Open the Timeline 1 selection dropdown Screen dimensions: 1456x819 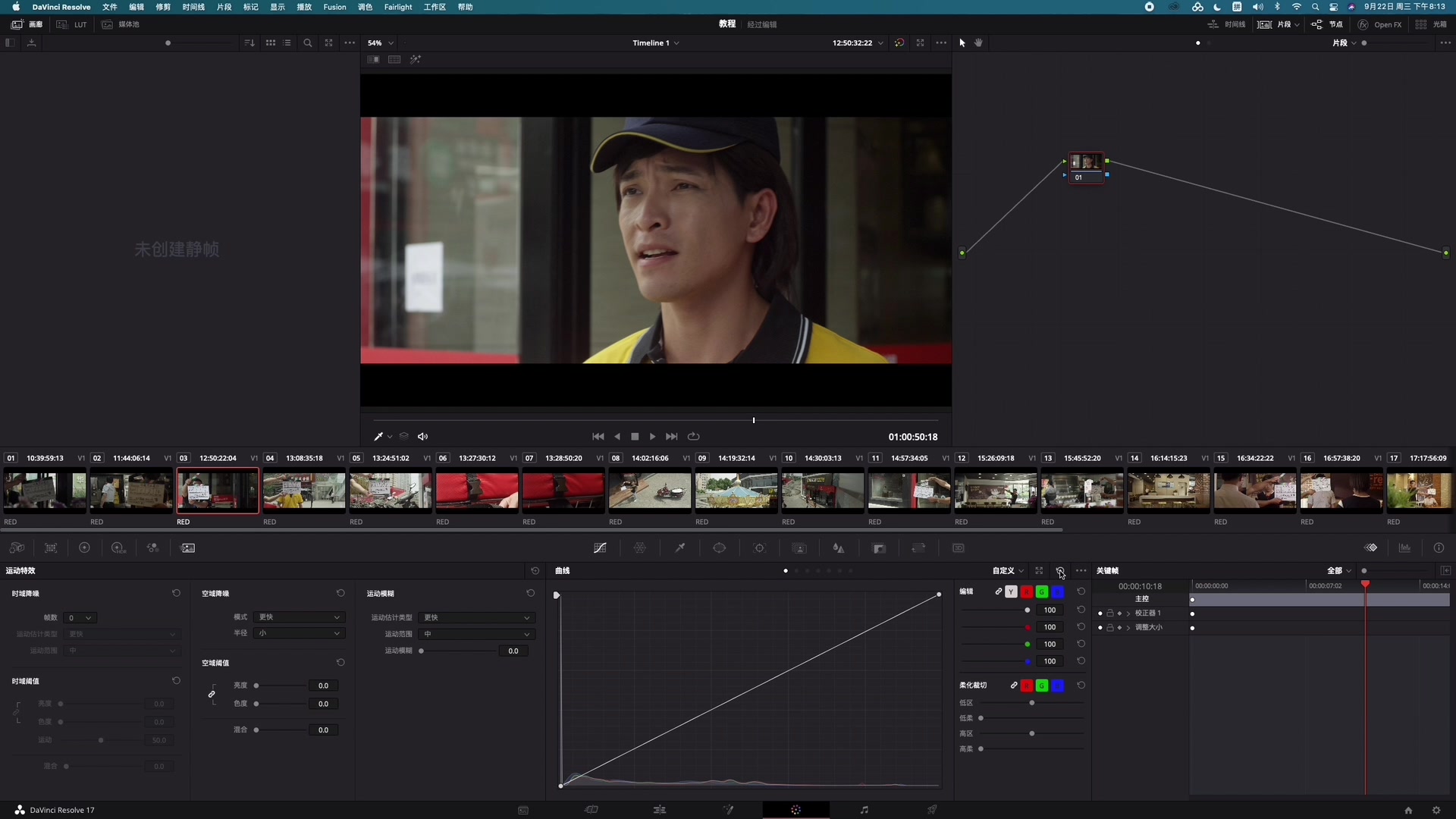[656, 43]
